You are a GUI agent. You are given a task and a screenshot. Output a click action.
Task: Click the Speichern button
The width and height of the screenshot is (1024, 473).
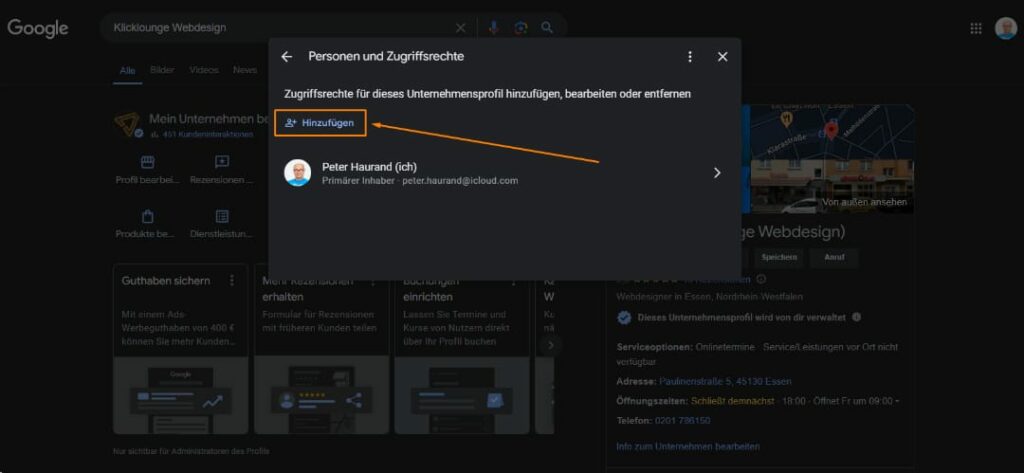779,257
